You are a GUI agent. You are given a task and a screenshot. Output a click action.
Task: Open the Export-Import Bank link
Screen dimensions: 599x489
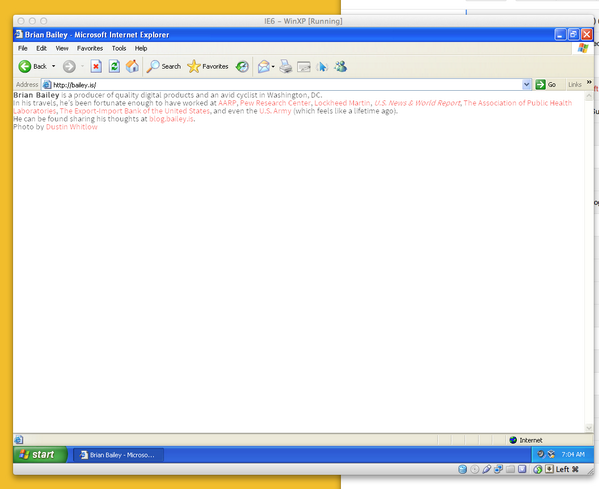[135, 111]
